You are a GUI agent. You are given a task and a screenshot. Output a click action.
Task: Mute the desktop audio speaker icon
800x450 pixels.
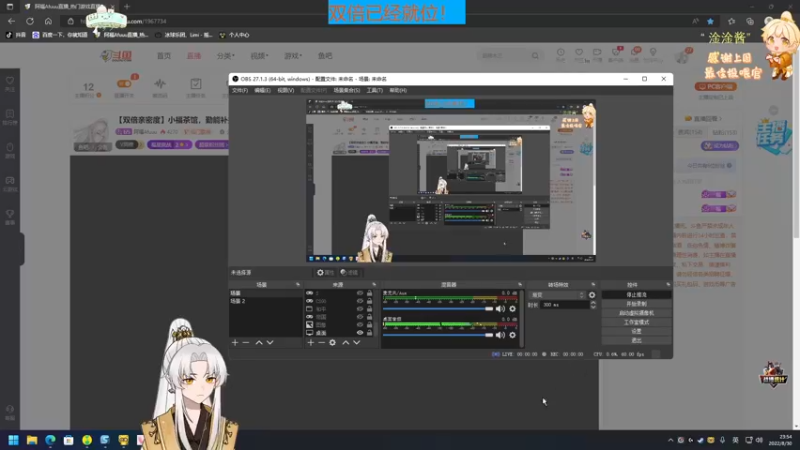tap(501, 335)
